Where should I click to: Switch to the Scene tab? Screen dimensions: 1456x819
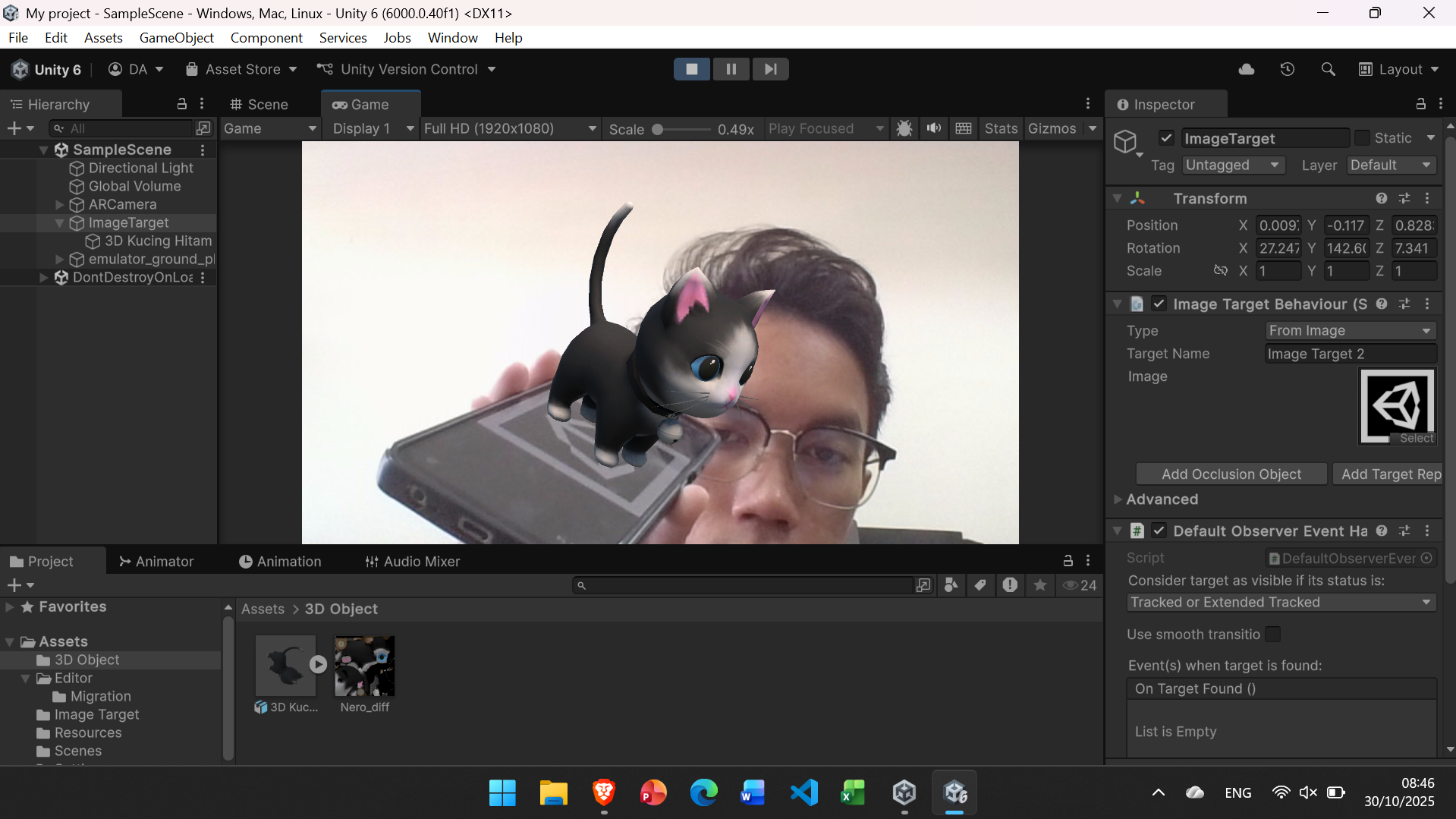[259, 105]
